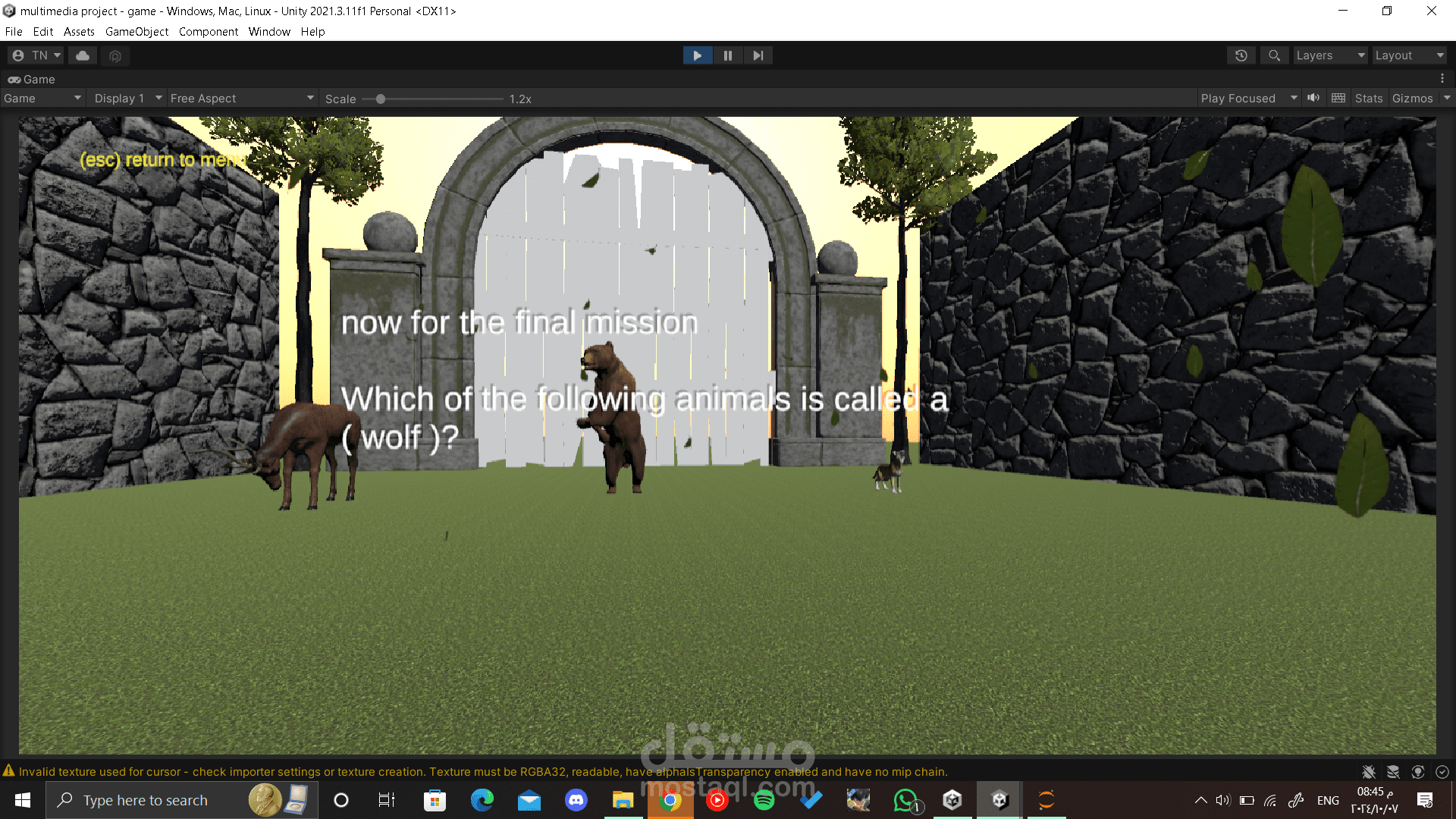Open the Layers dropdown
This screenshot has height=819, width=1456.
click(x=1329, y=55)
